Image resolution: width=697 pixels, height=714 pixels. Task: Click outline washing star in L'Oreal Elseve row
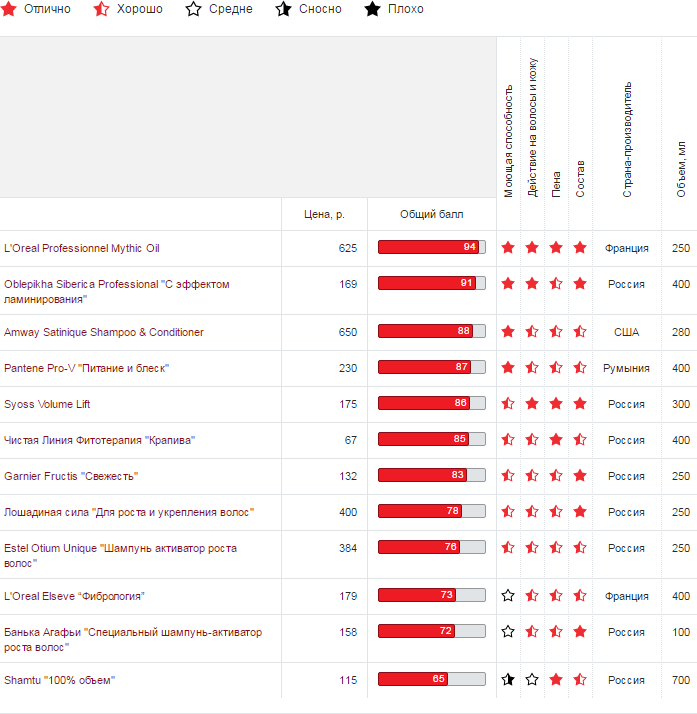(x=508, y=595)
